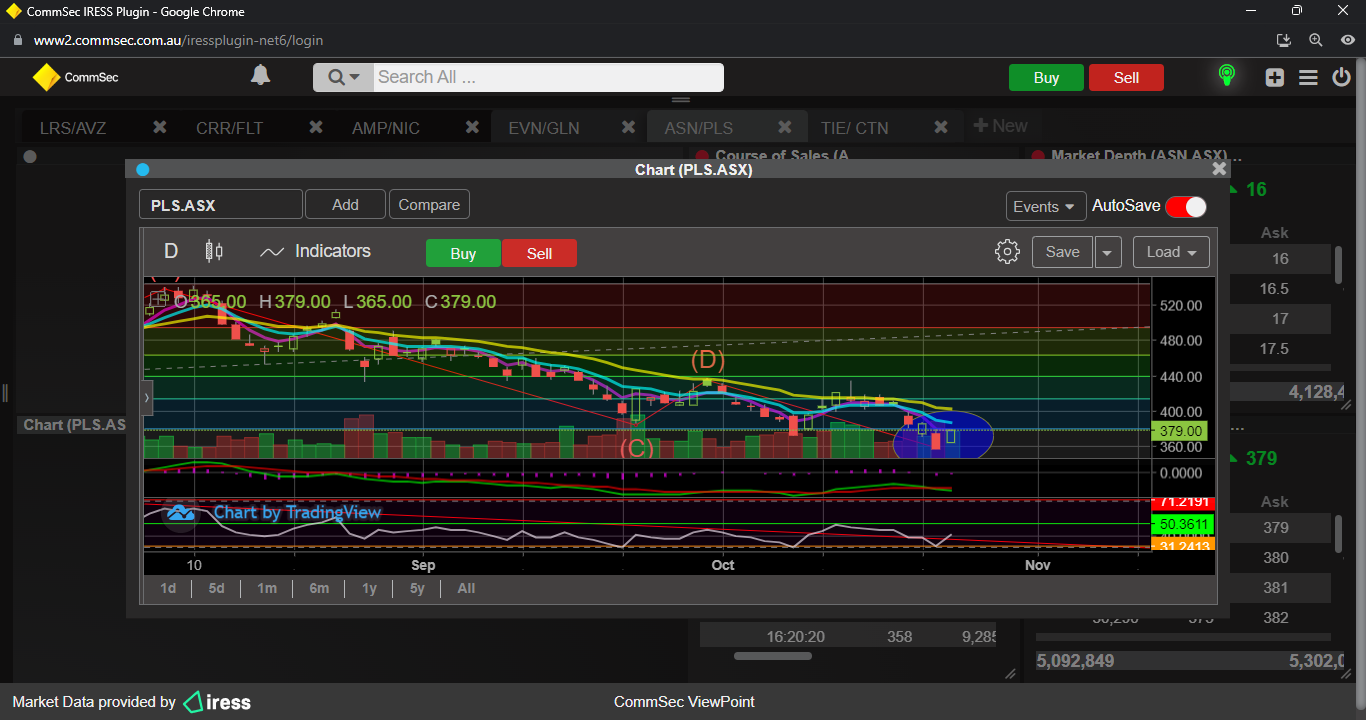The width and height of the screenshot is (1366, 720).
Task: Open the hamburger menu icon
Action: (x=1308, y=77)
